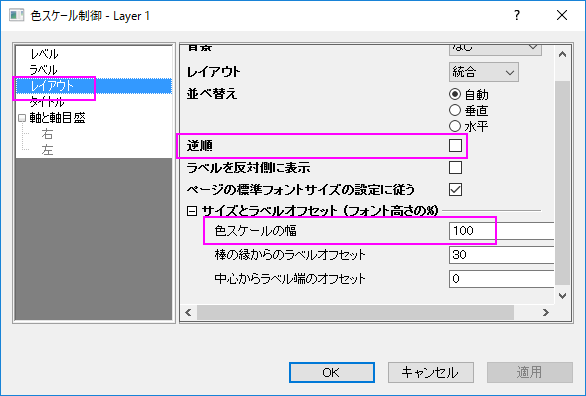Click the 中心からラベル端のオフセット input field
Viewport: 586px width, 396px height.
[x=502, y=279]
